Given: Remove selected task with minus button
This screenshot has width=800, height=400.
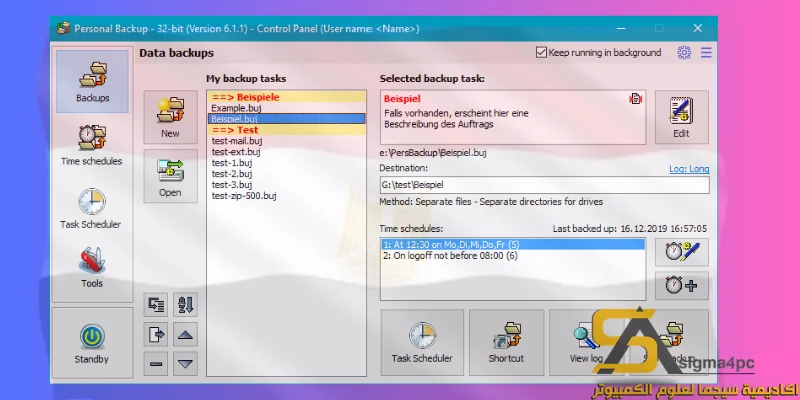Looking at the screenshot, I should pyautogui.click(x=156, y=364).
